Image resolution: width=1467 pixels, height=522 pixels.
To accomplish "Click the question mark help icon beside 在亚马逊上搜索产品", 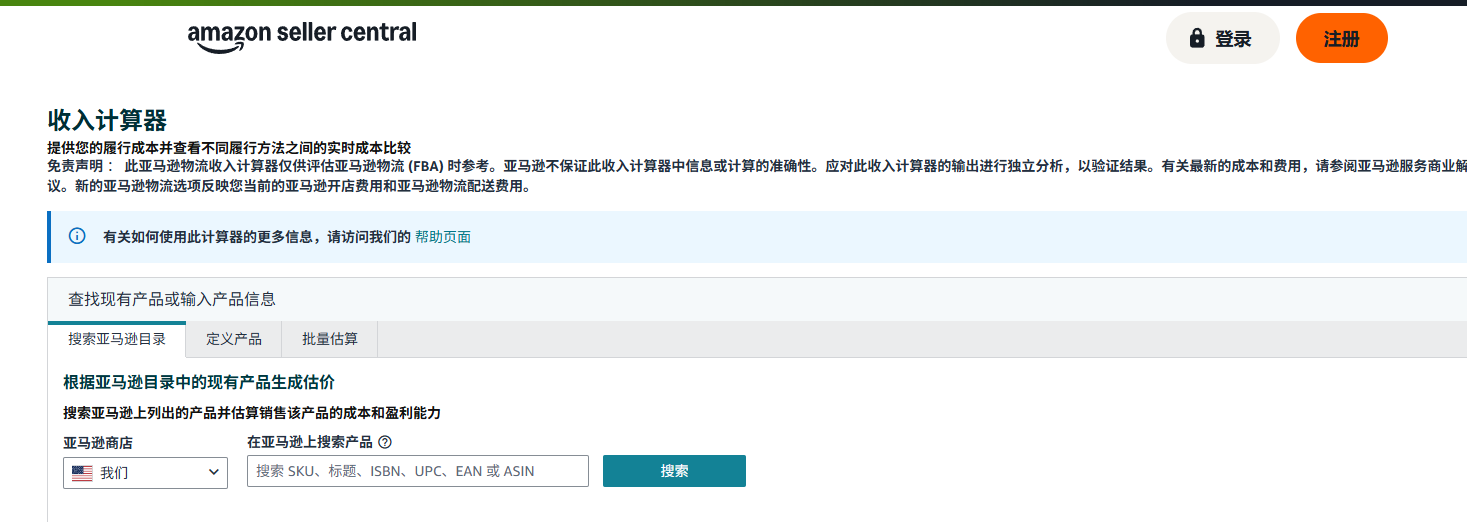I will [x=385, y=442].
